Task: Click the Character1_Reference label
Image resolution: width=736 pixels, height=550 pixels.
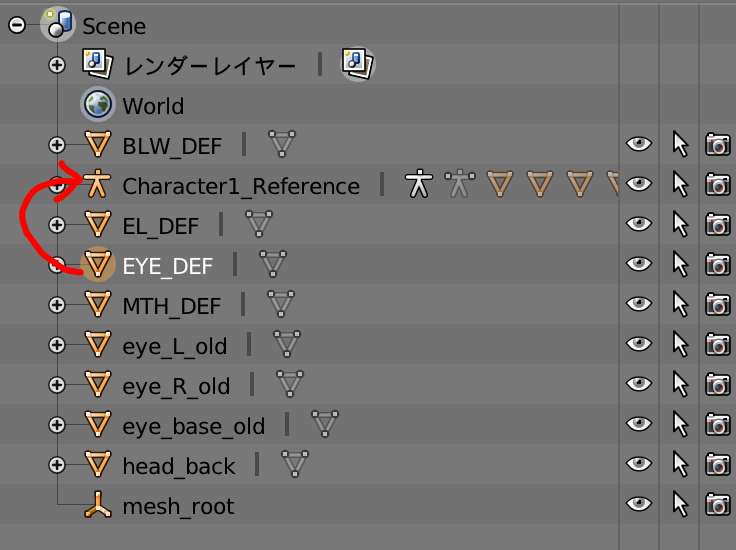Action: click(x=241, y=186)
